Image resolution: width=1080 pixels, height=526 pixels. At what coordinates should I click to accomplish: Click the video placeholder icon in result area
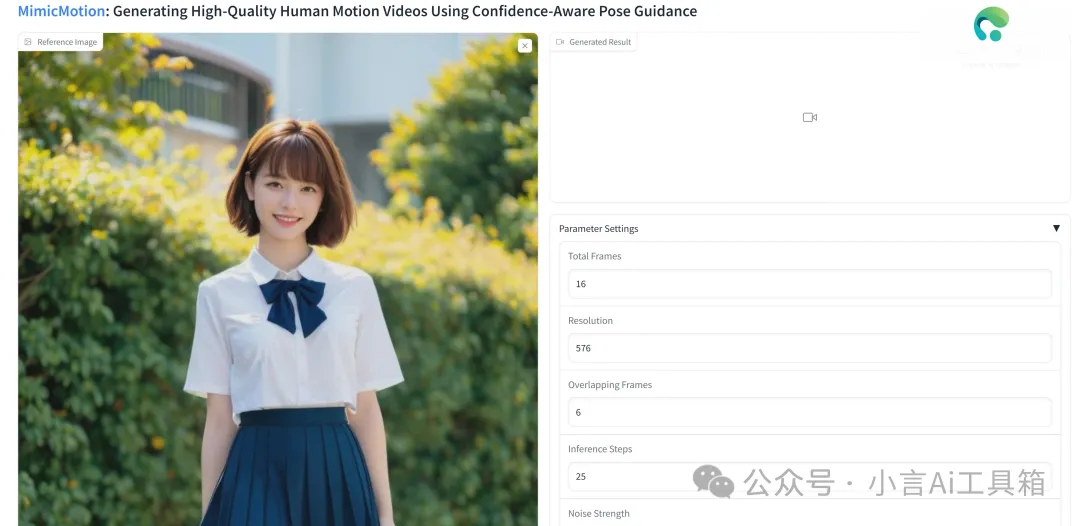click(810, 118)
